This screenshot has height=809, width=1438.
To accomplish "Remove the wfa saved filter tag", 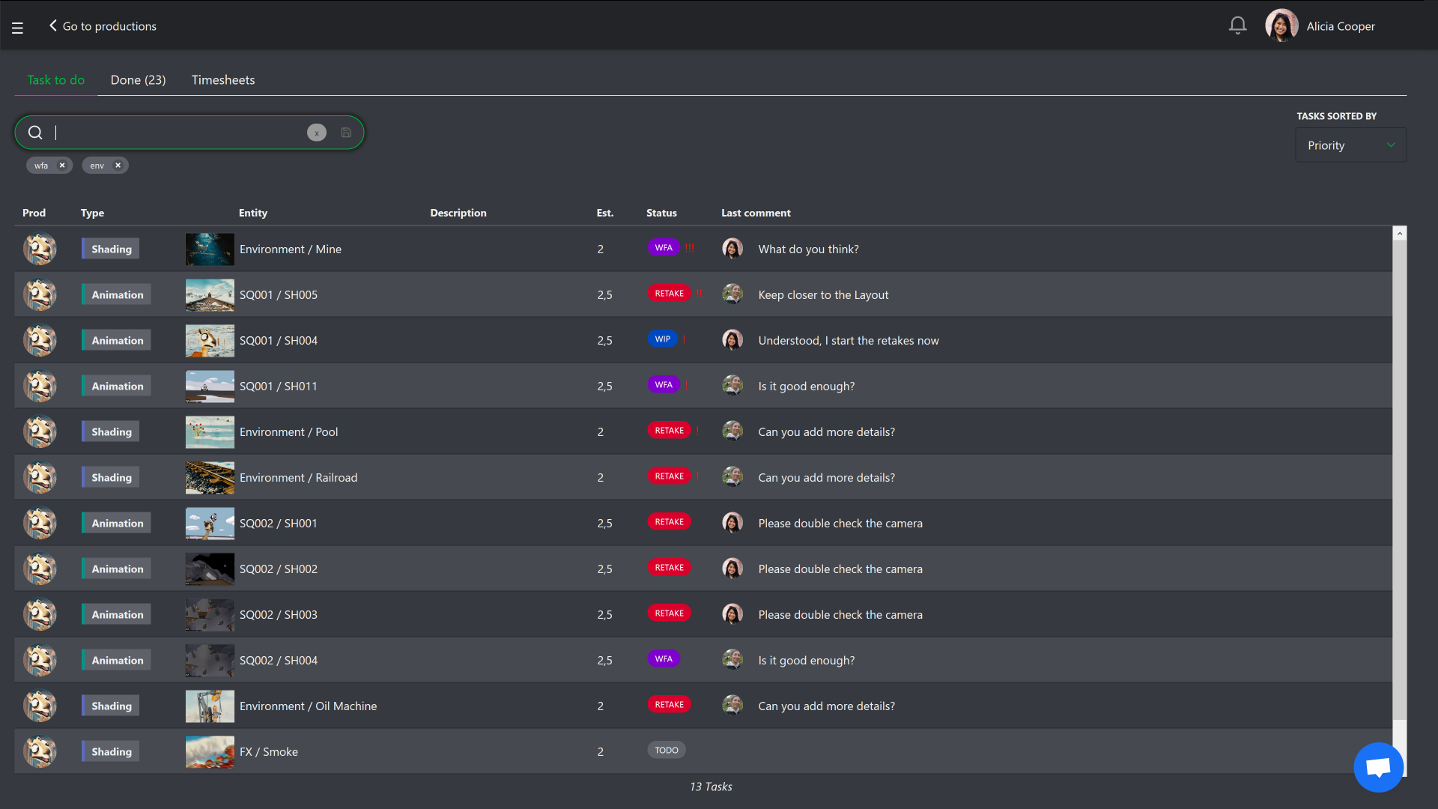I will pyautogui.click(x=62, y=166).
